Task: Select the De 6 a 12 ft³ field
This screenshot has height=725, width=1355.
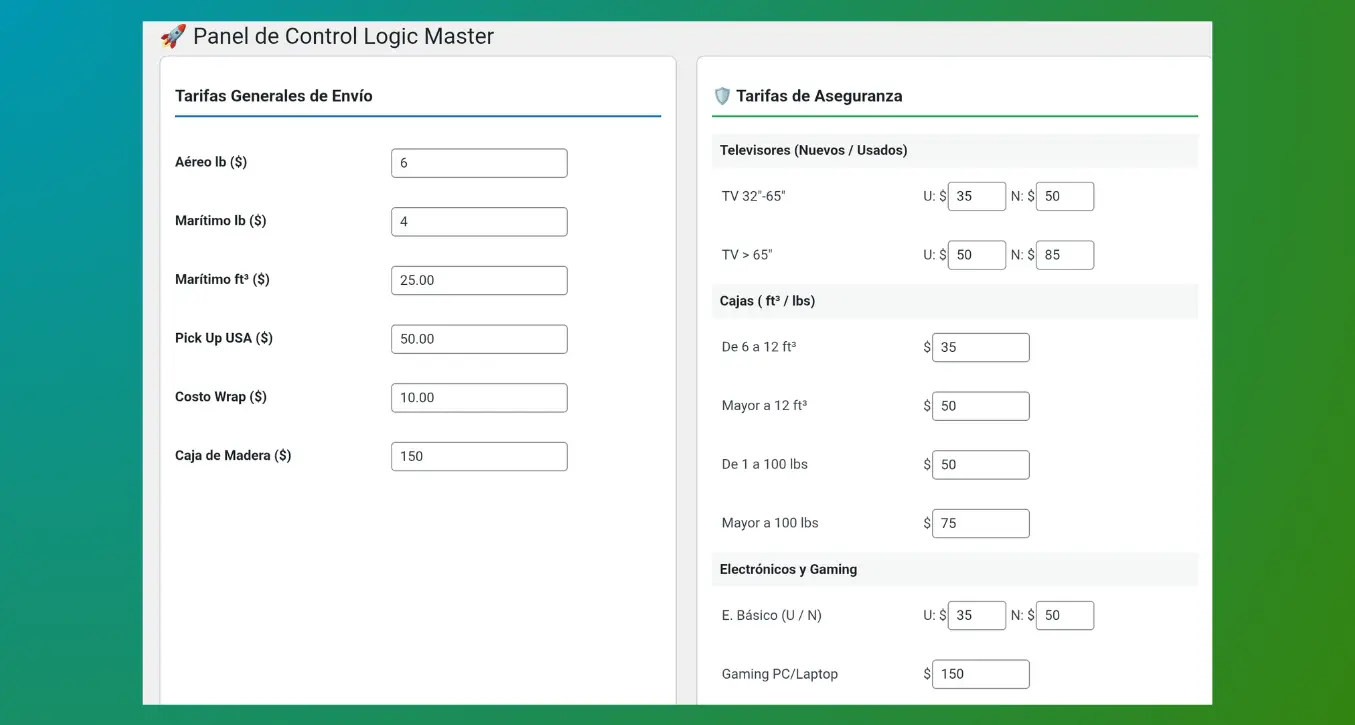Action: click(x=980, y=348)
